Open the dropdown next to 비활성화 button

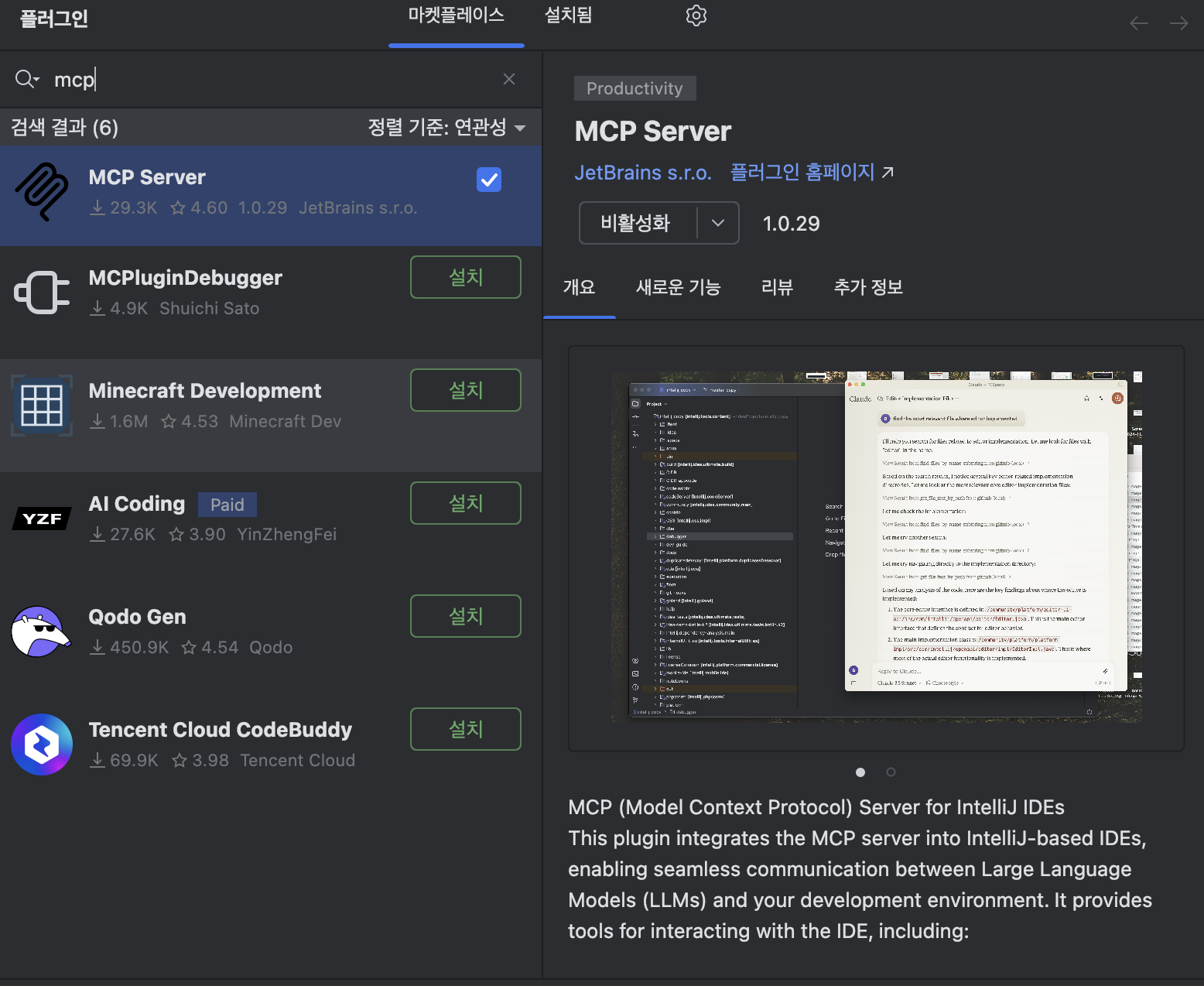[x=718, y=223]
